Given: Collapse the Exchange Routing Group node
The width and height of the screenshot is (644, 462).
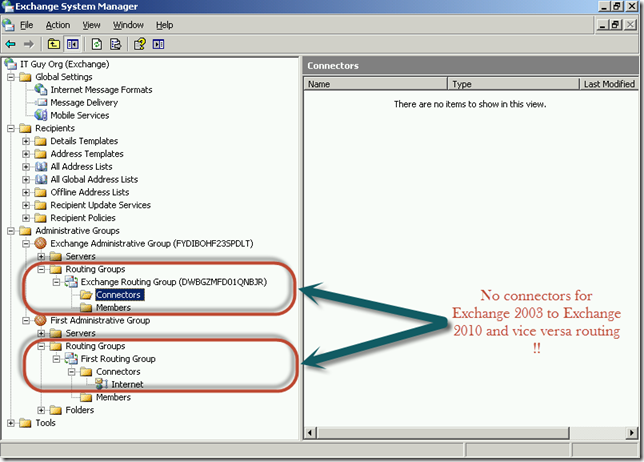Looking at the screenshot, I should pos(56,282).
